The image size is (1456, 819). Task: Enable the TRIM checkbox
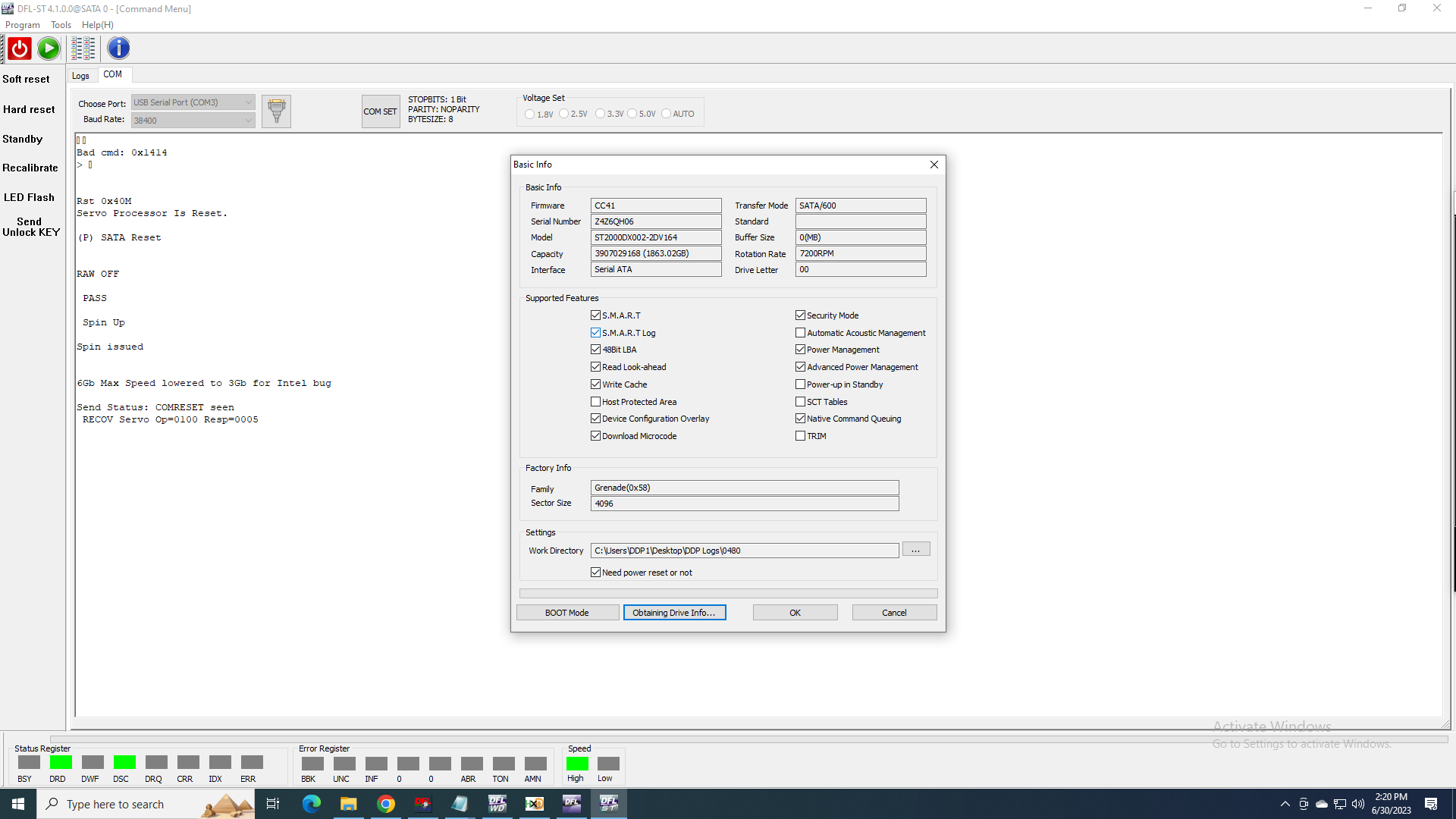pyautogui.click(x=800, y=436)
